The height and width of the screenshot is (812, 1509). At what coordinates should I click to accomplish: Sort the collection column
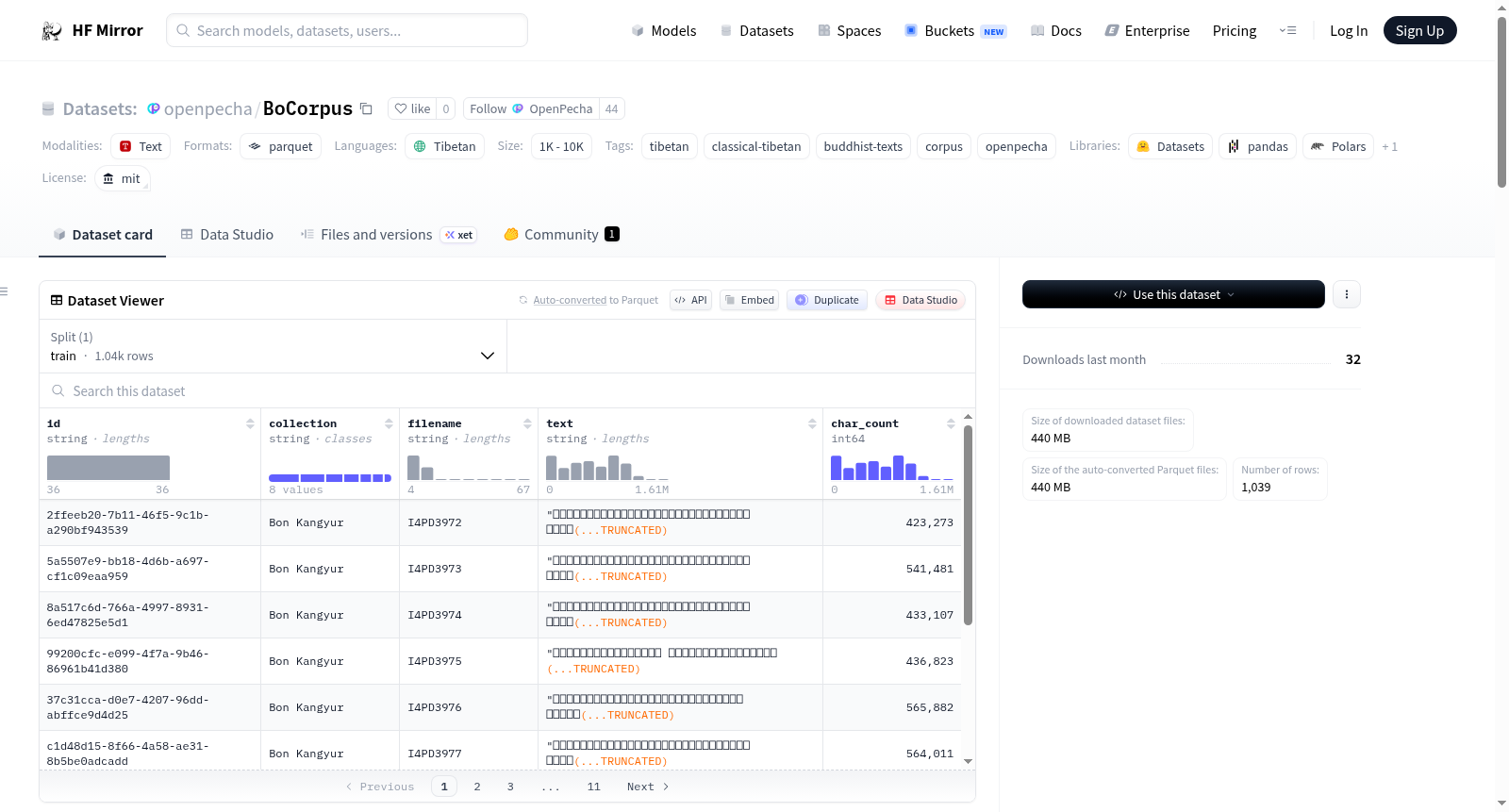tap(389, 423)
